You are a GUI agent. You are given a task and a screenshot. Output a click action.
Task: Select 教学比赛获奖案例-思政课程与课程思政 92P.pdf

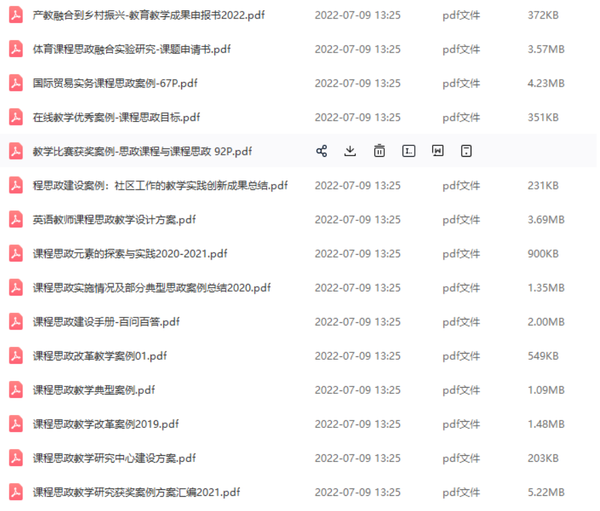tap(298, 151)
